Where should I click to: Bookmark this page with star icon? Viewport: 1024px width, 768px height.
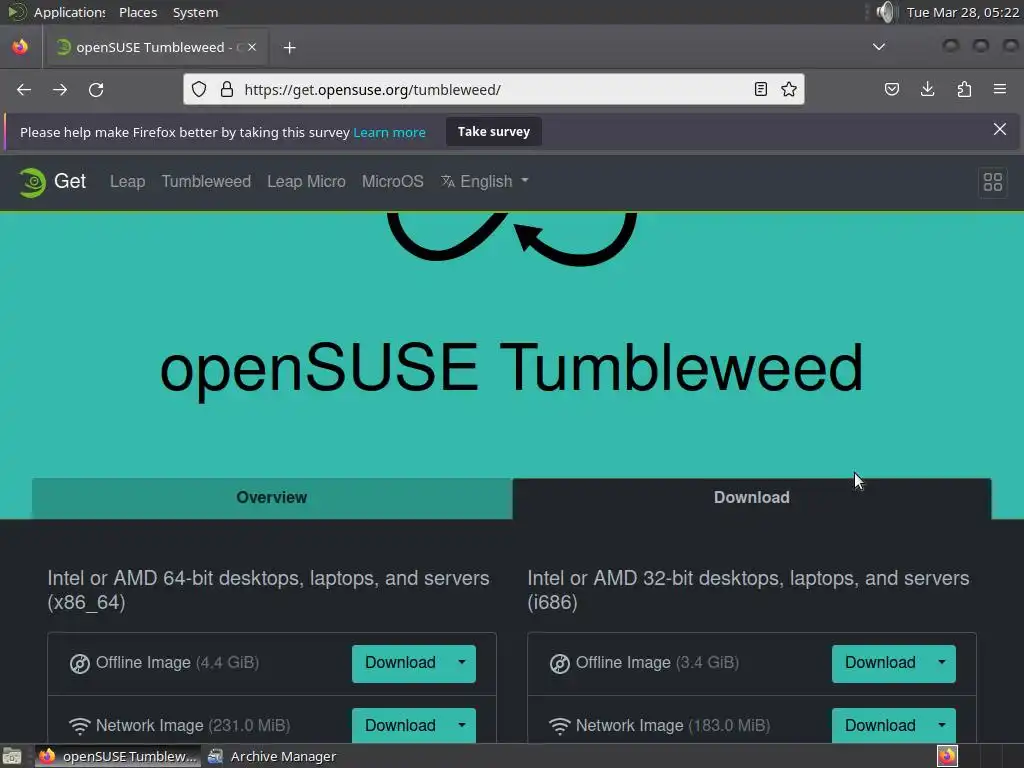[x=789, y=89]
